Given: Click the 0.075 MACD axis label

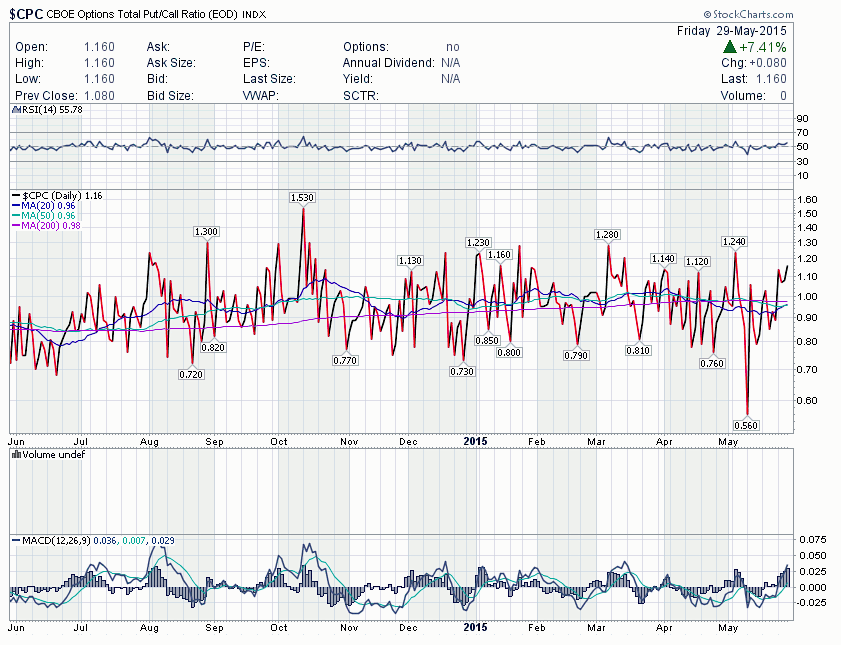Looking at the screenshot, I should pos(813,539).
